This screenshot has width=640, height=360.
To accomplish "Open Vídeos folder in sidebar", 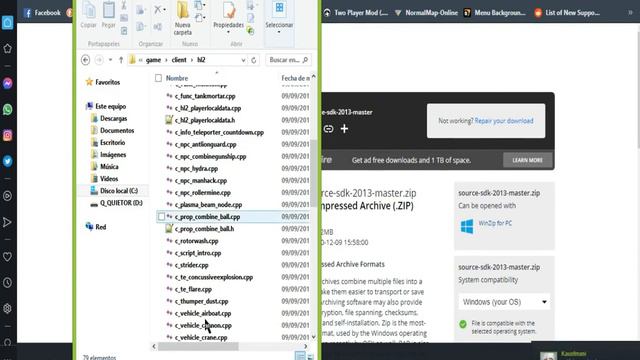I will [x=109, y=179].
